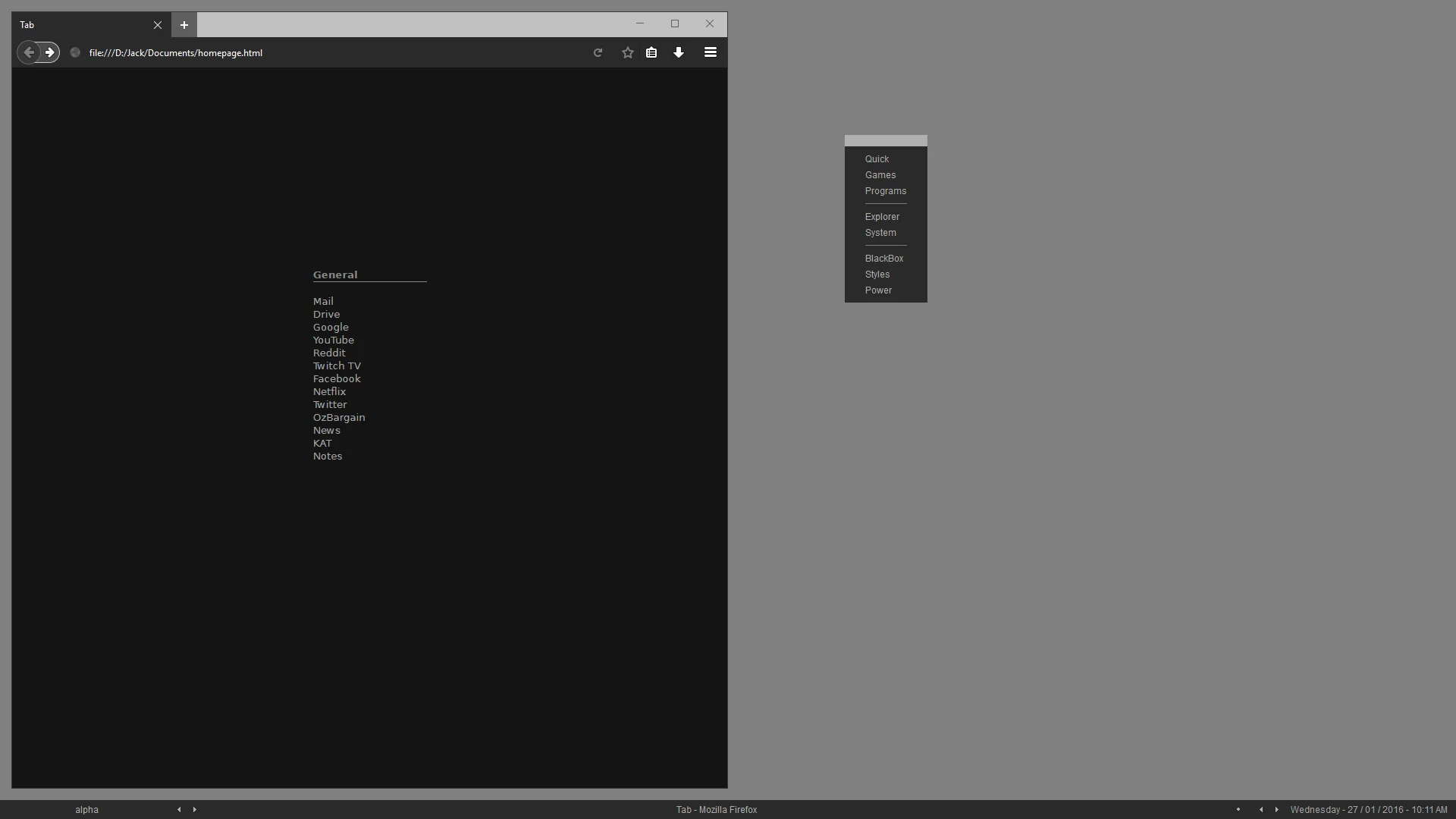The image size is (1456, 819).
Task: Click the site identity globe icon
Action: coord(75,52)
